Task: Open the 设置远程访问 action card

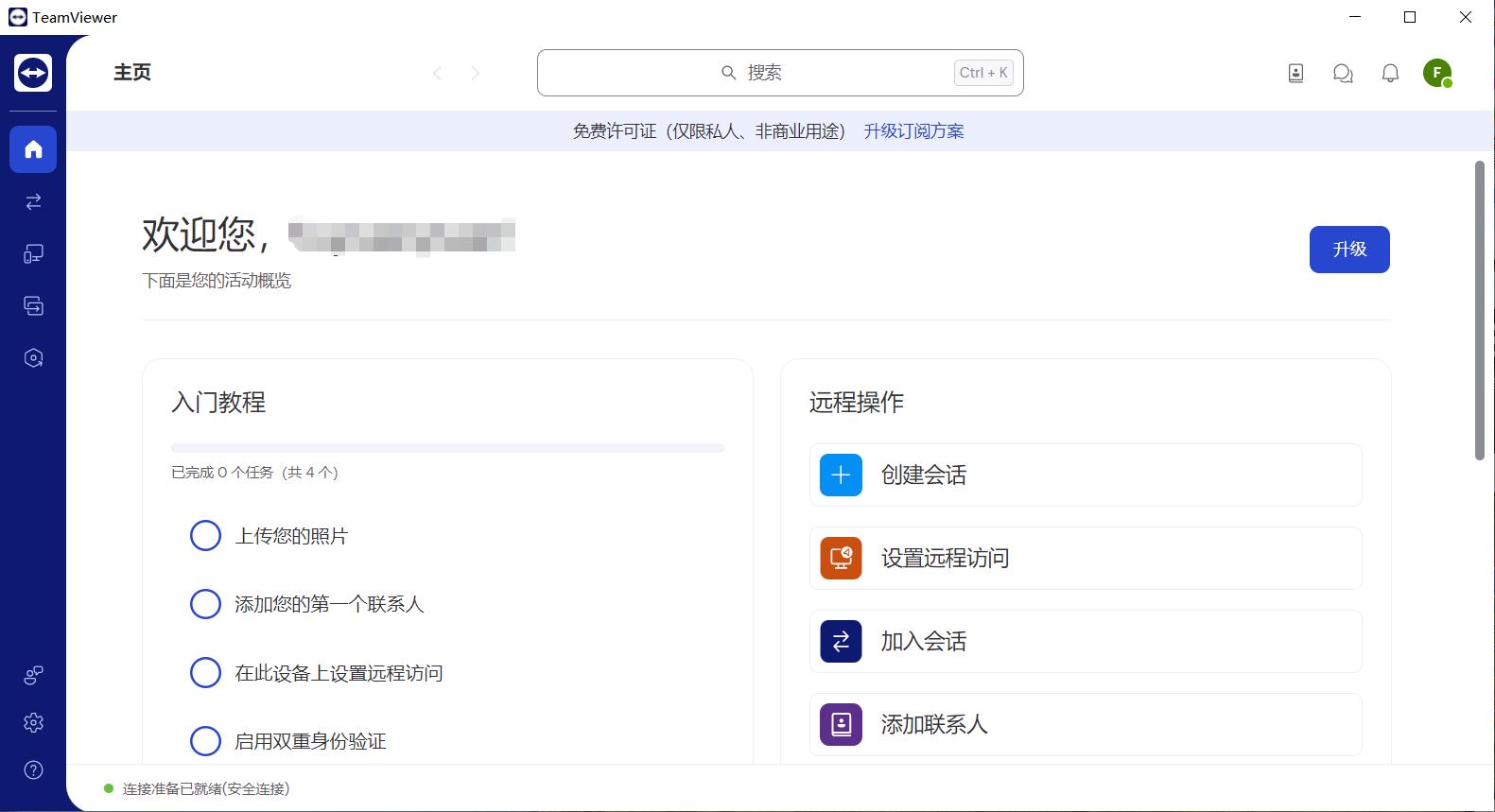Action: pos(1086,558)
